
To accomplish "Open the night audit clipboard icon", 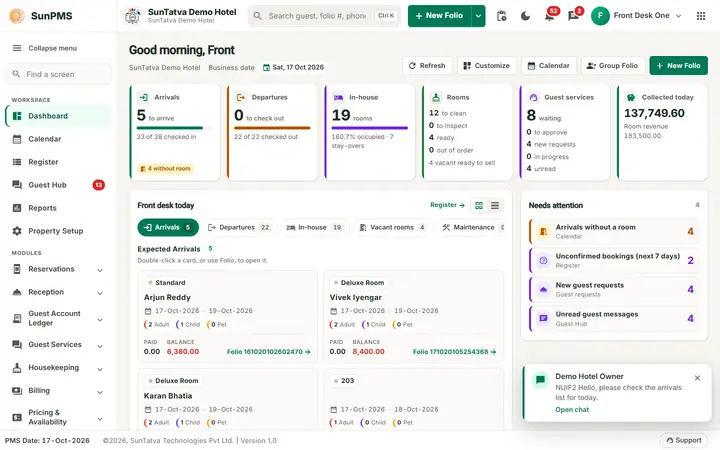I will pos(501,16).
